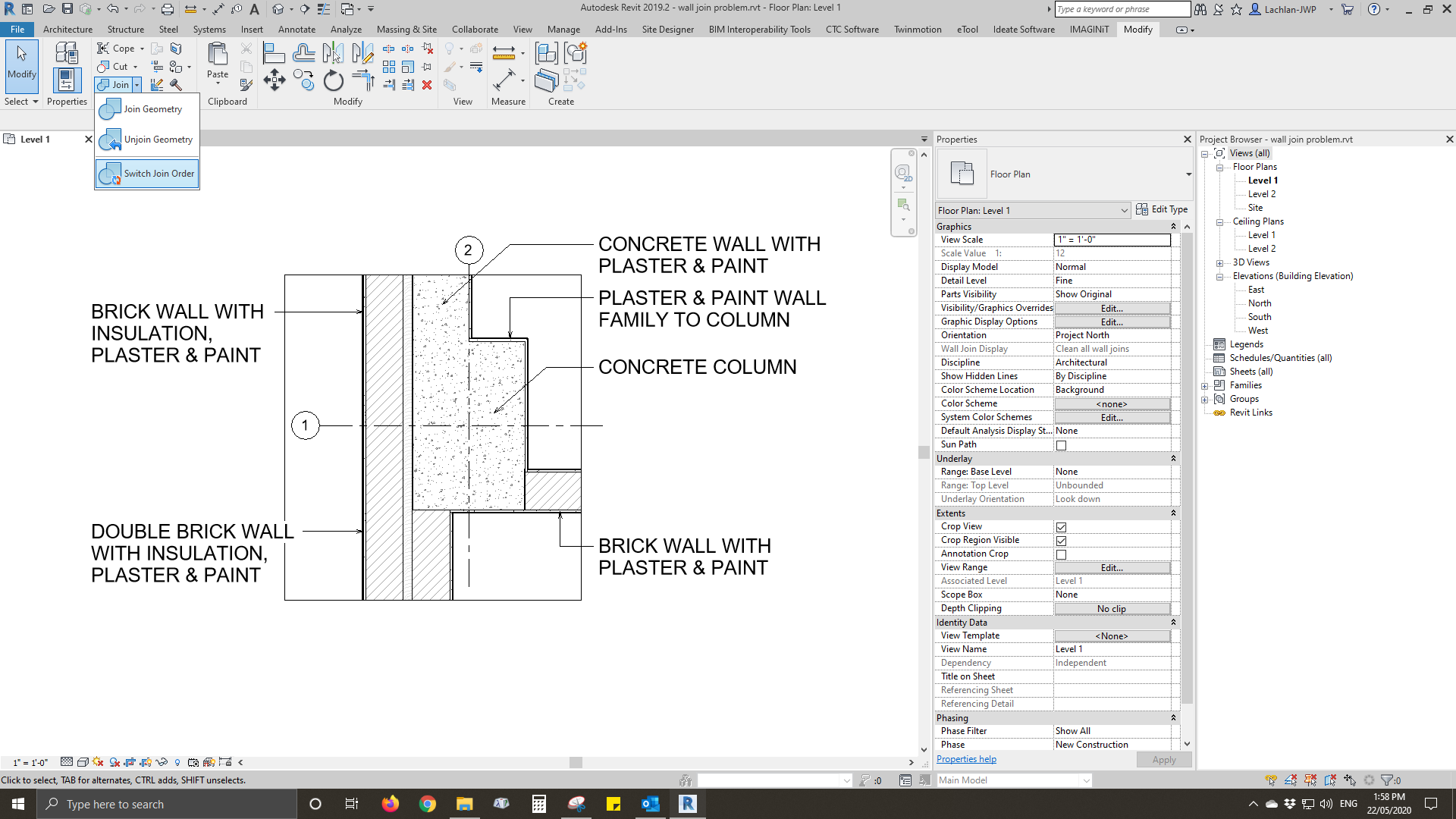
Task: Click the Apply button in Properties
Action: click(x=1163, y=759)
